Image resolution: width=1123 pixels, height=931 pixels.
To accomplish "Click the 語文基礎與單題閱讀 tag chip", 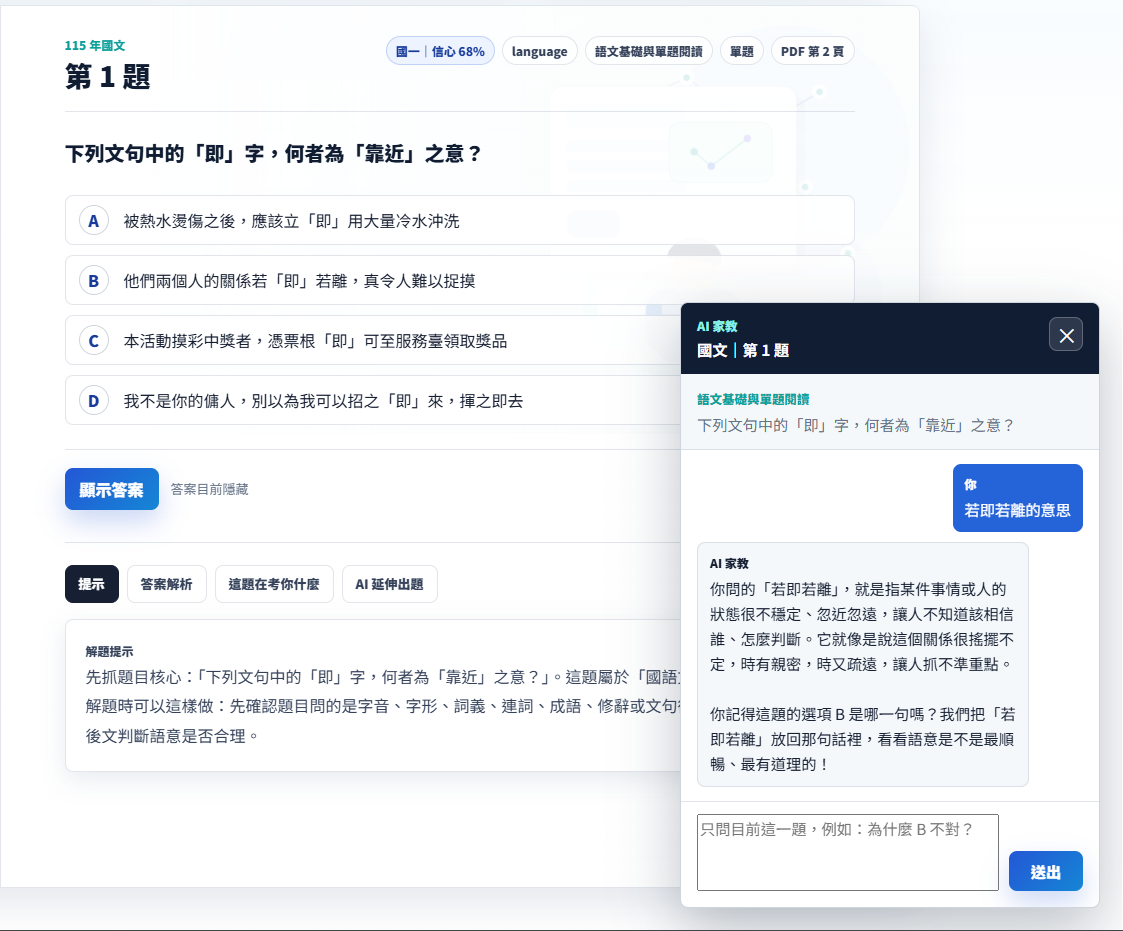I will pos(649,52).
